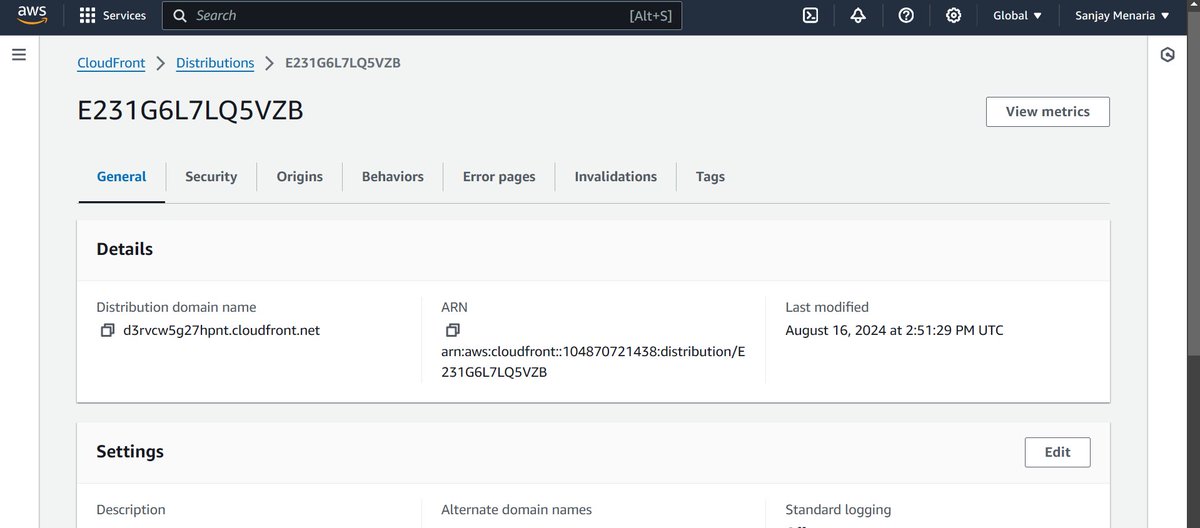Launch the CloudShell terminal icon
This screenshot has width=1200, height=528.
pos(812,16)
